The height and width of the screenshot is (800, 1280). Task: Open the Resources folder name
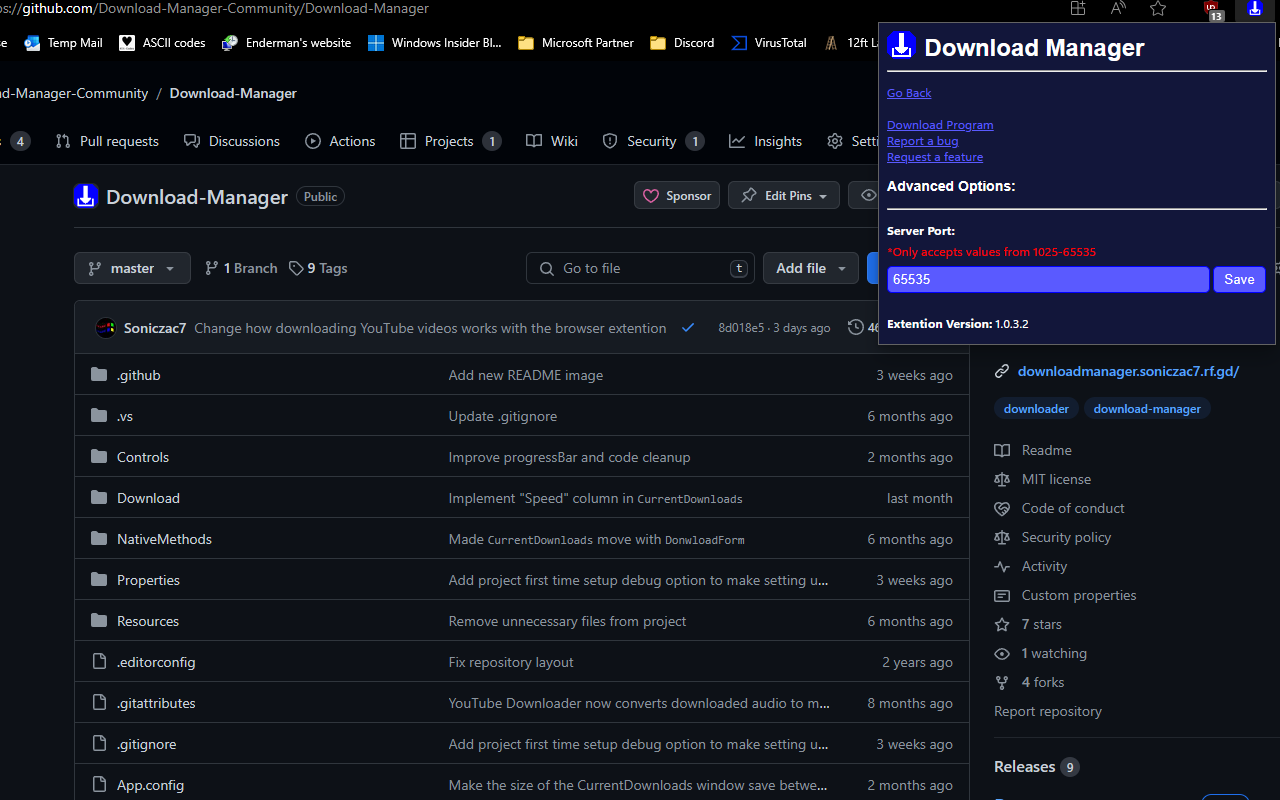pos(148,621)
